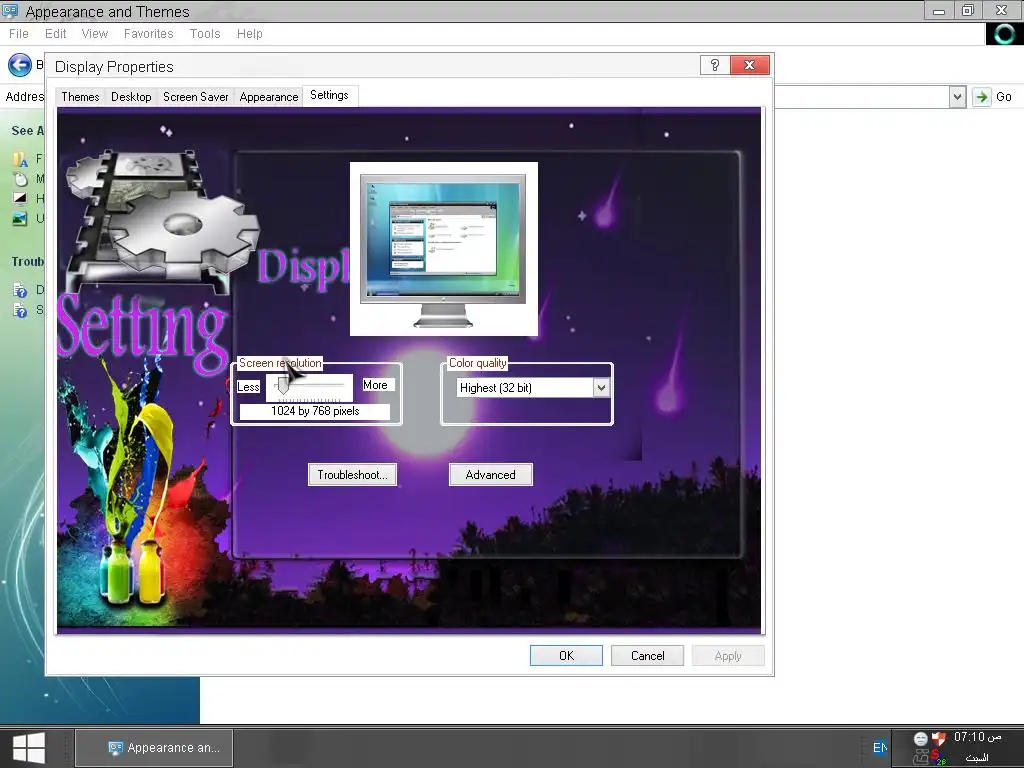The image size is (1024, 768).
Task: Open the View menu
Action: [95, 34]
